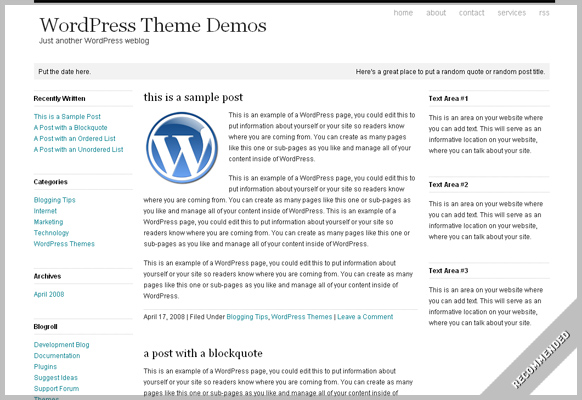
Task: Open 'this is a sample post' heading
Action: pyautogui.click(x=193, y=97)
